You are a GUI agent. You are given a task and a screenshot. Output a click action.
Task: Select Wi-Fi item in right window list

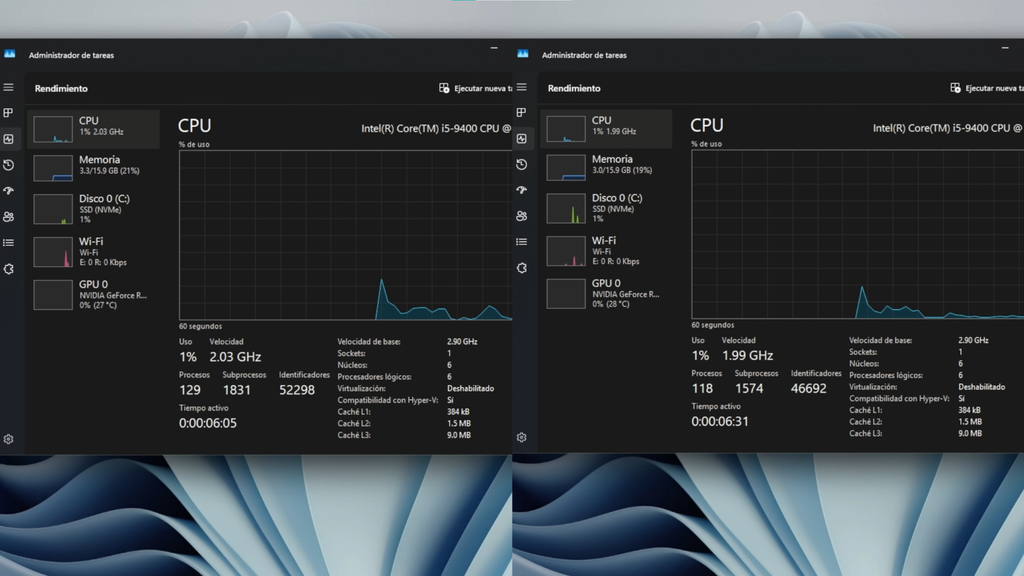click(x=606, y=251)
